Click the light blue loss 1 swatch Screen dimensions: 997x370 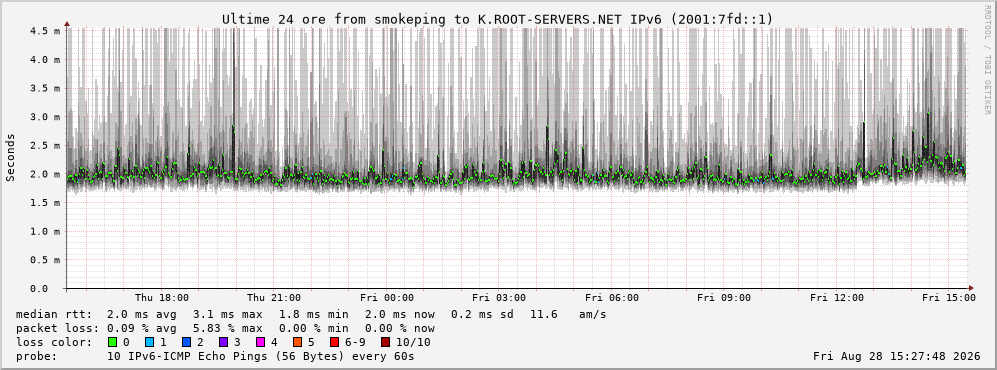[149, 342]
